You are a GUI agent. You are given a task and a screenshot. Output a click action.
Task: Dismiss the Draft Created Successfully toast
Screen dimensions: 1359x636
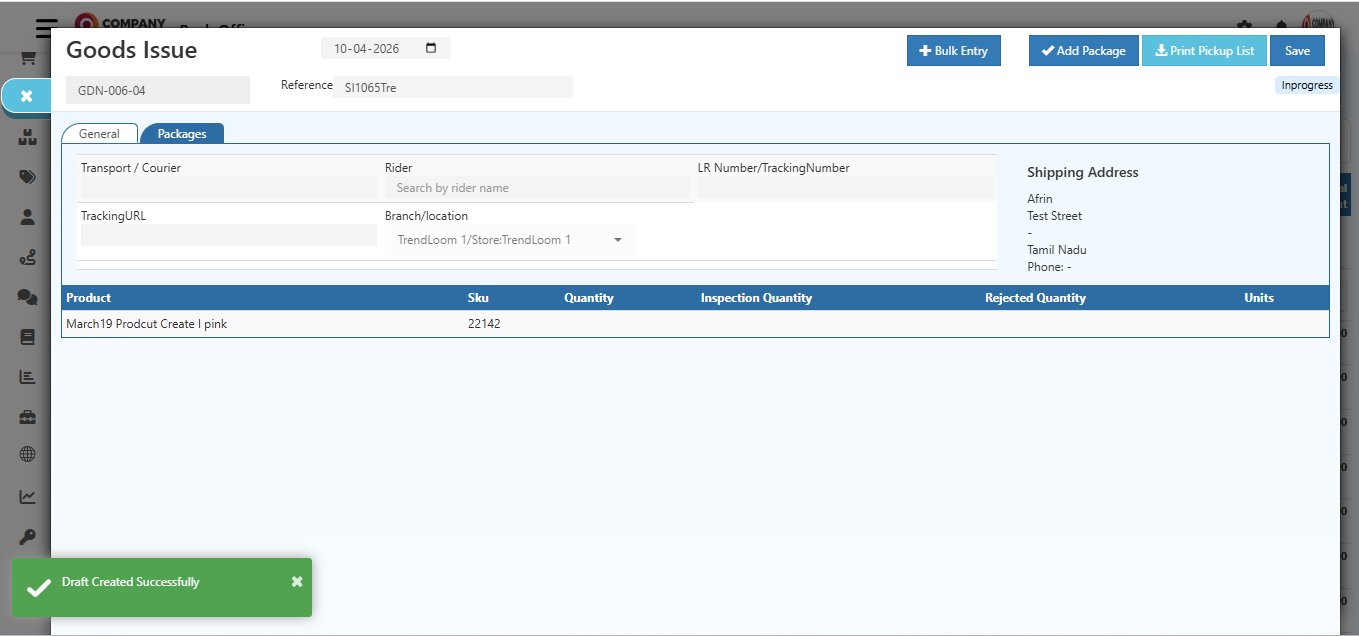point(296,581)
